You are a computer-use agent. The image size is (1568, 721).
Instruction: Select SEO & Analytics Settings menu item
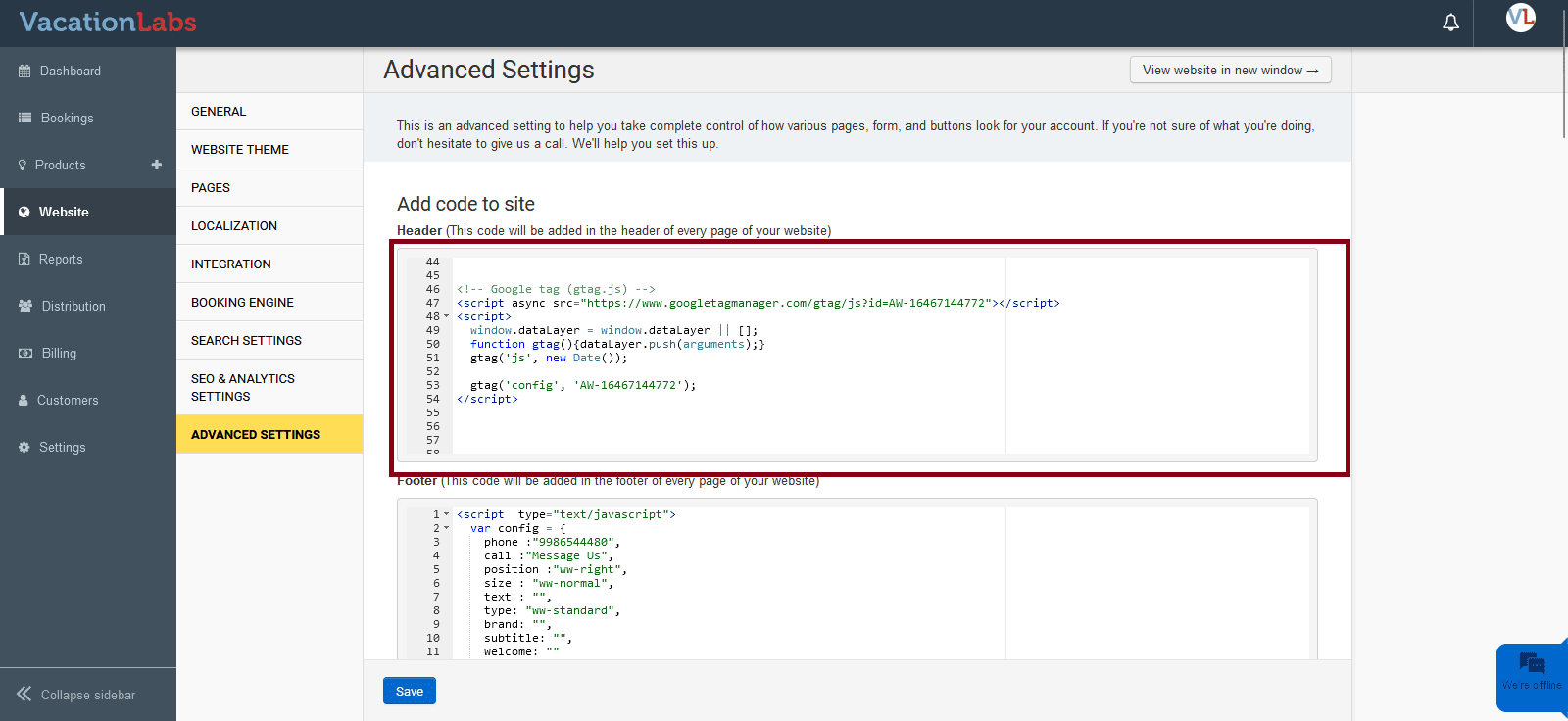[x=243, y=388]
